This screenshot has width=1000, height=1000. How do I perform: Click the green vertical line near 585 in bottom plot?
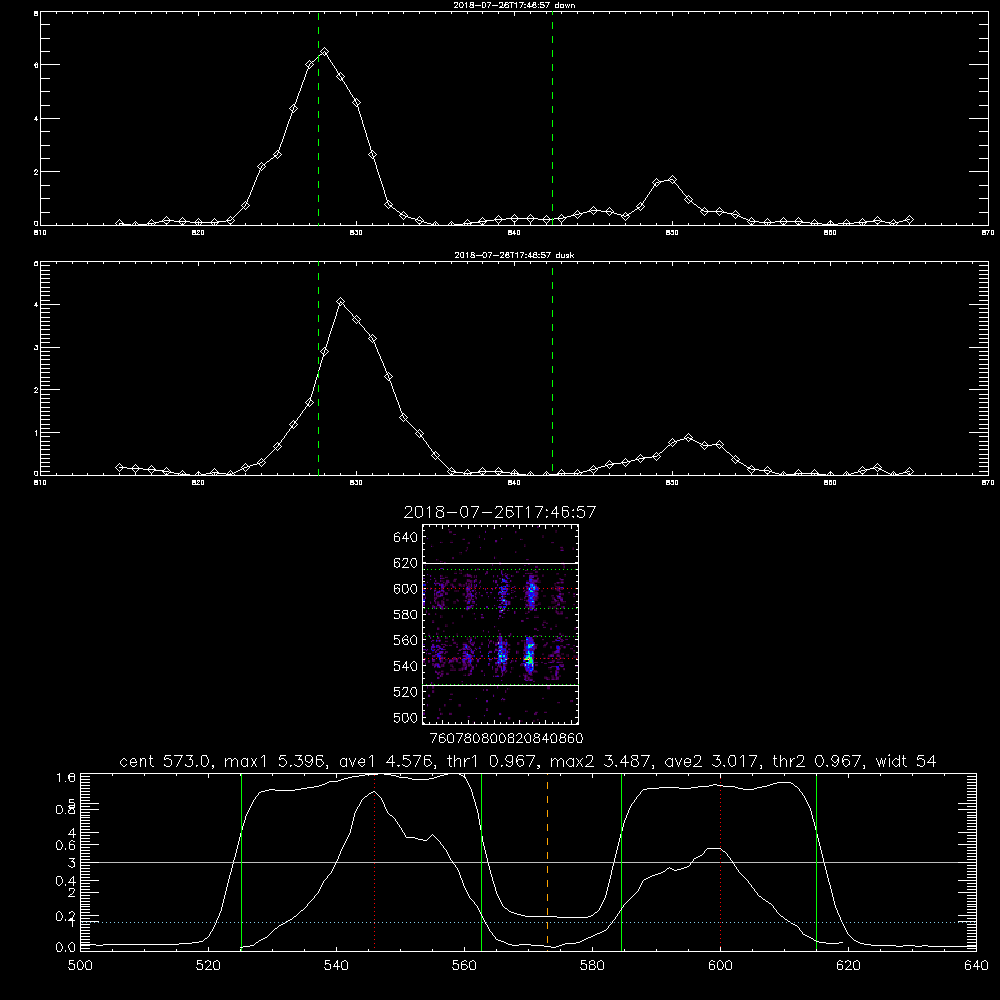pyautogui.click(x=621, y=861)
